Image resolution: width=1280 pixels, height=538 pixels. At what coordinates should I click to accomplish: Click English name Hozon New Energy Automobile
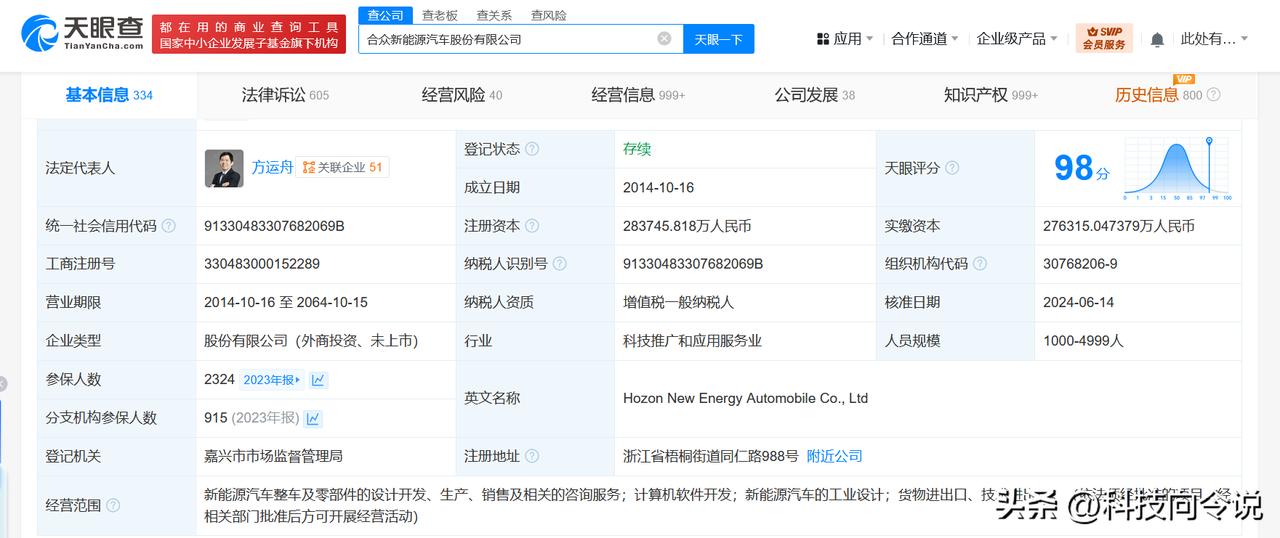[x=745, y=398]
